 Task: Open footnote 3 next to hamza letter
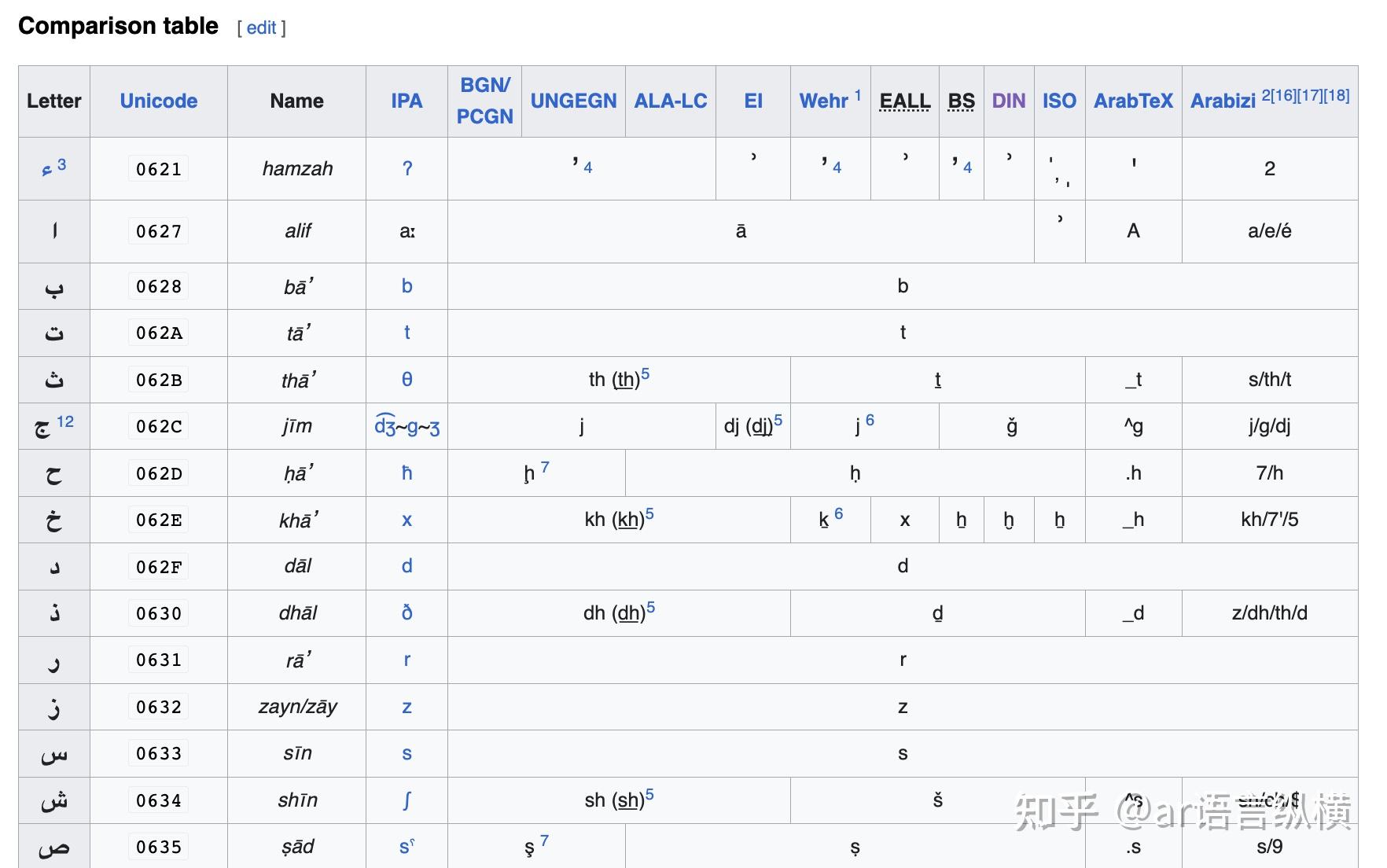point(61,164)
